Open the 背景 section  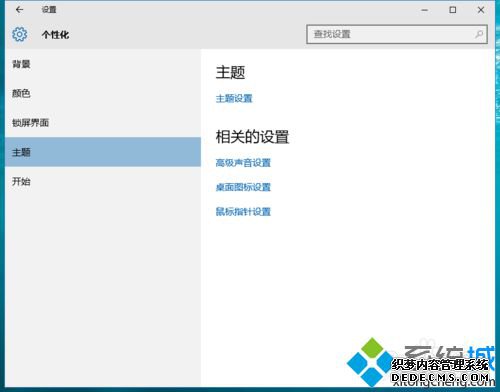tap(103, 64)
